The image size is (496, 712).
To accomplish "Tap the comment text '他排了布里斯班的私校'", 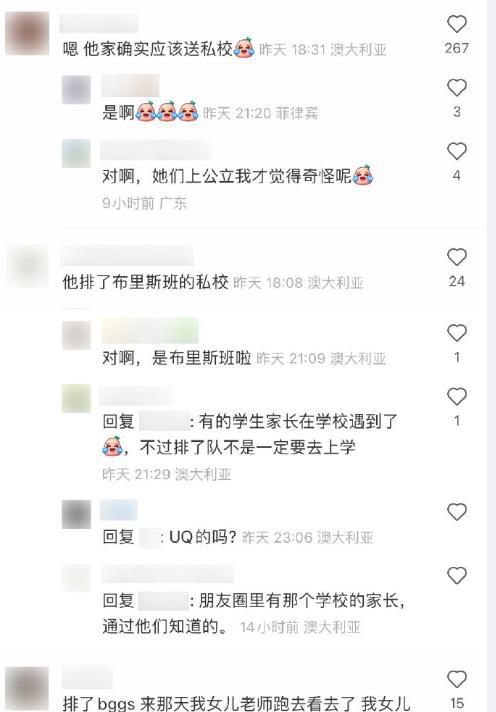I will click(145, 282).
